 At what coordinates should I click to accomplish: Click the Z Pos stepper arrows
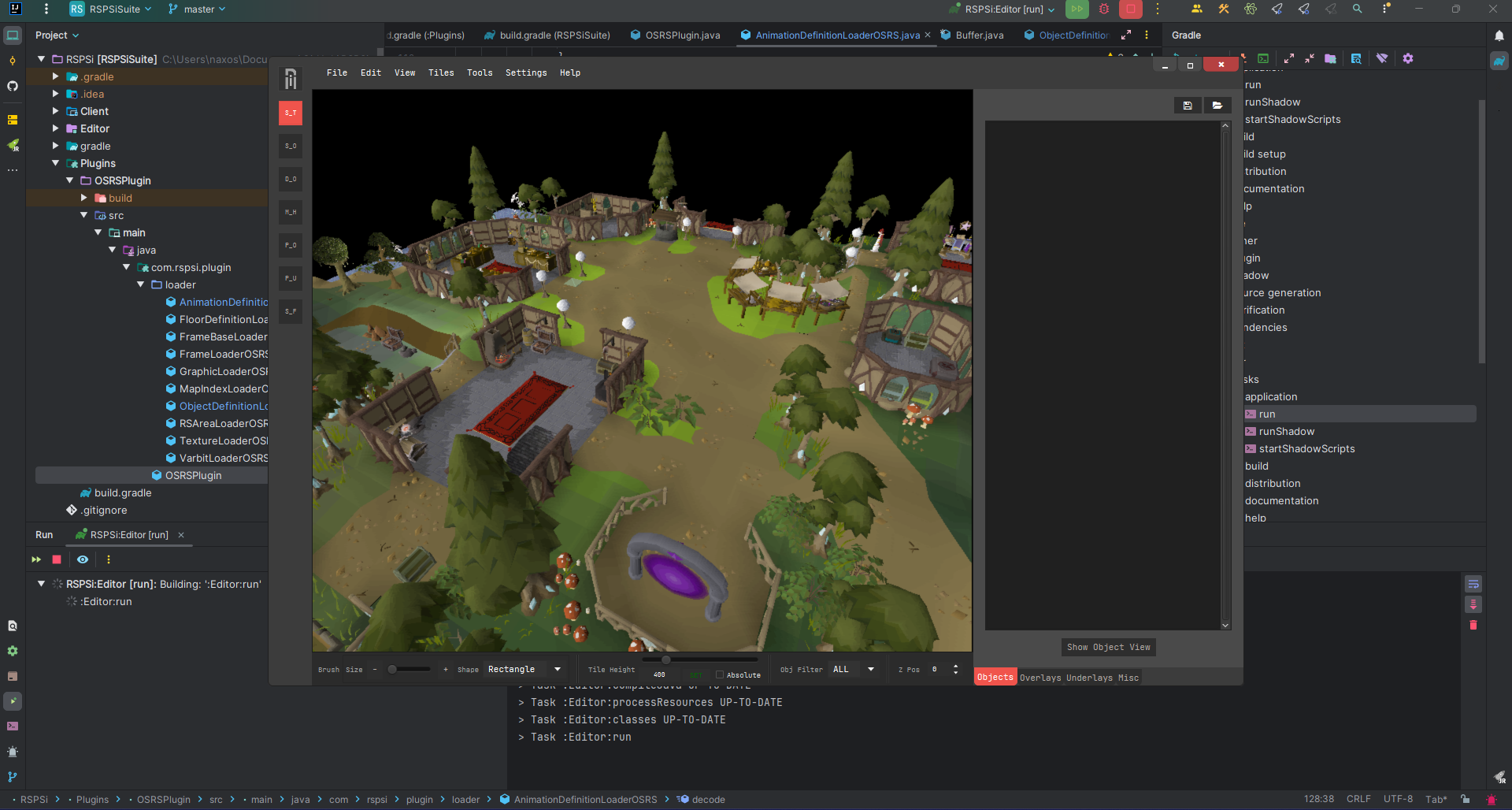(x=956, y=670)
